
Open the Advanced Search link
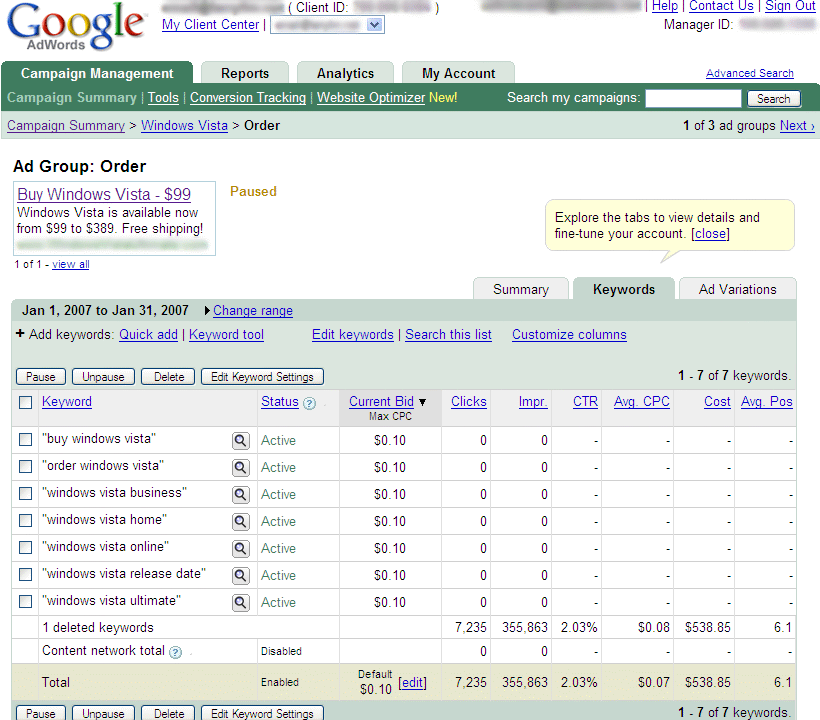[749, 73]
